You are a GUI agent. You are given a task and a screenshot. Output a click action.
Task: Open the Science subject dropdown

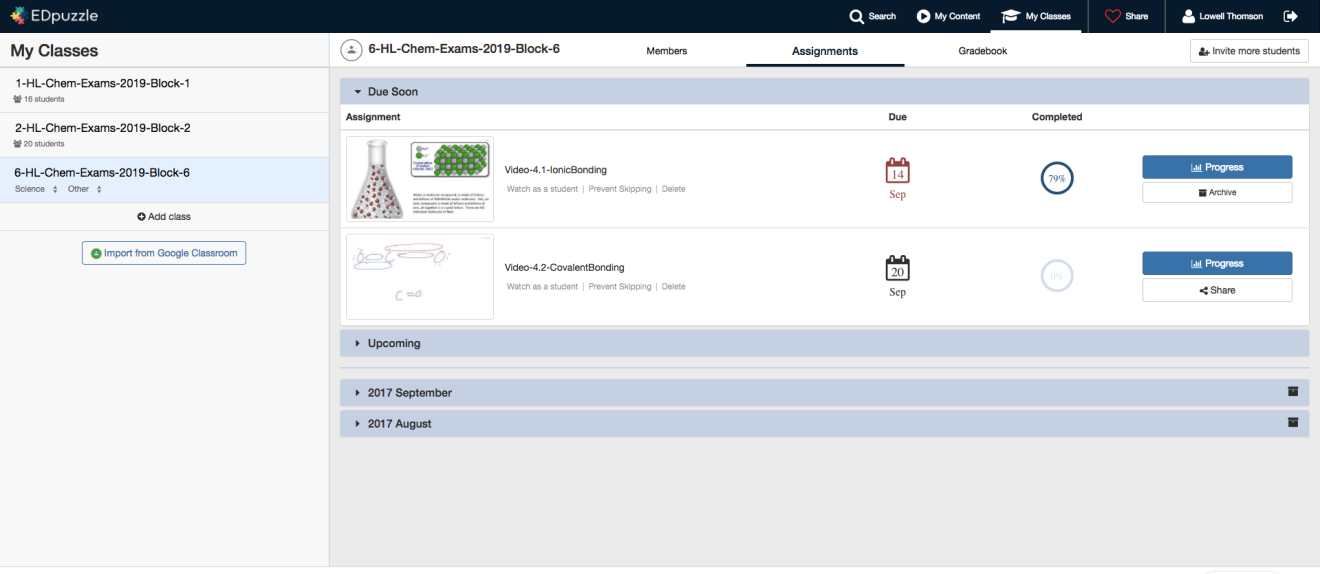point(37,189)
